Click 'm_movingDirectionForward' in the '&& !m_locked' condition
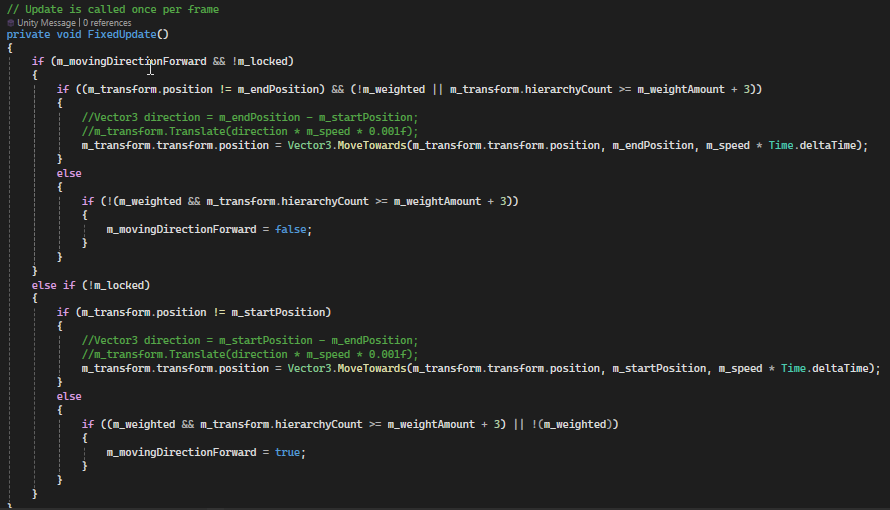 [132, 61]
